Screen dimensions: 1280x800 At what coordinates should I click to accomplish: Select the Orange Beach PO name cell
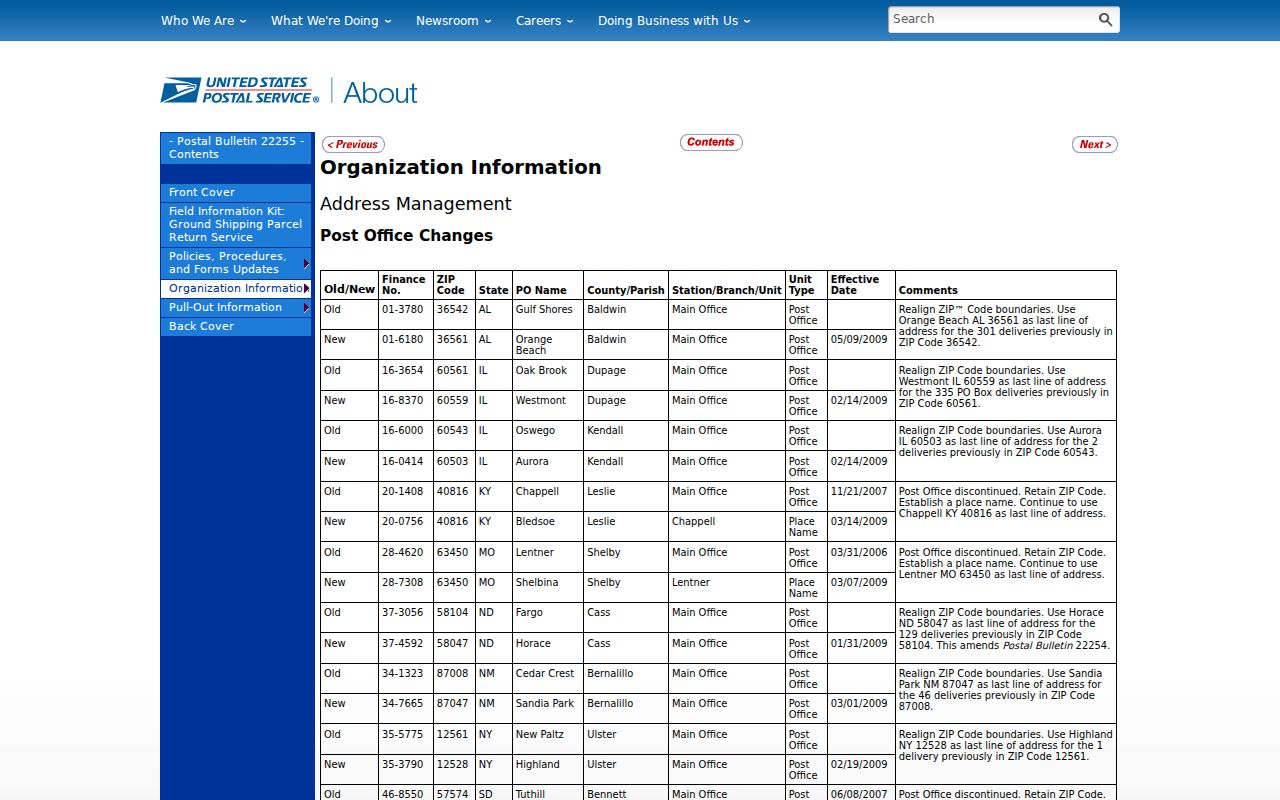pos(547,345)
